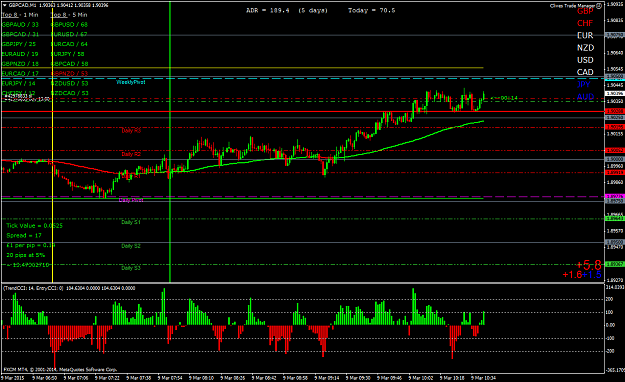Click the 9 Mar 07:22 time axis label
This screenshot has width=625, height=382.
tap(106, 378)
